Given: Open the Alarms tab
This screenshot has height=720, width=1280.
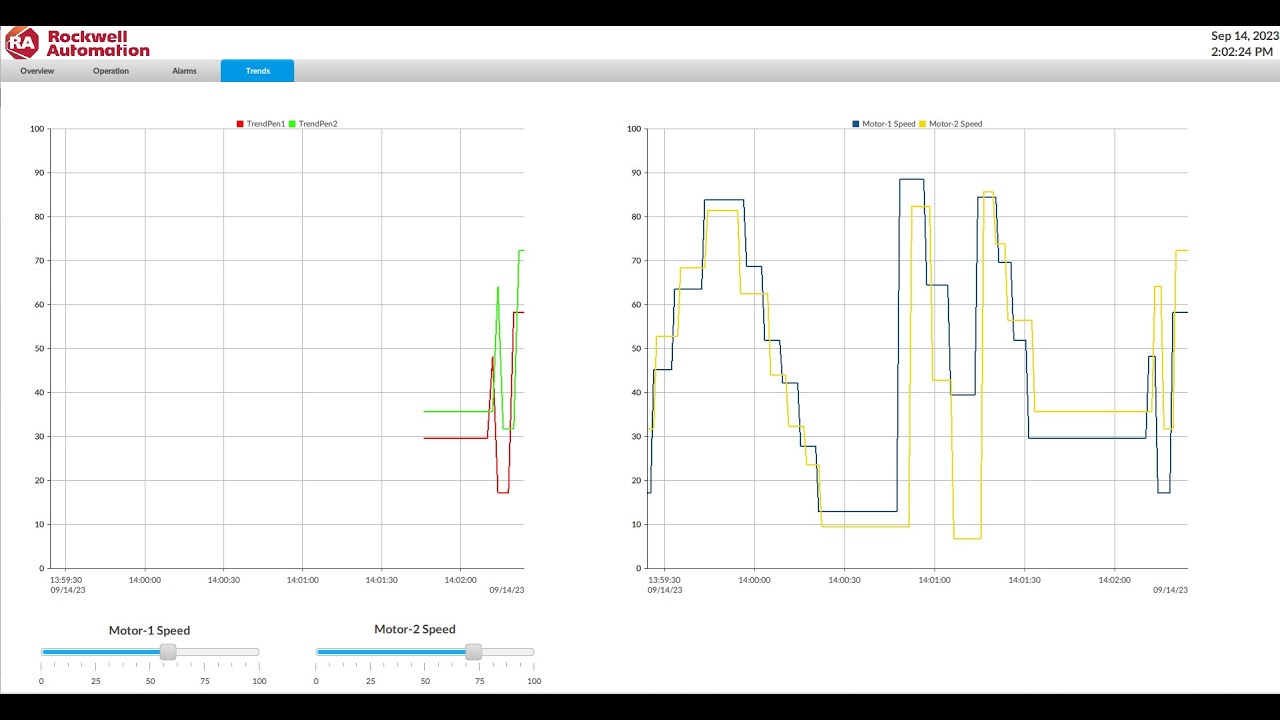Looking at the screenshot, I should coord(184,71).
